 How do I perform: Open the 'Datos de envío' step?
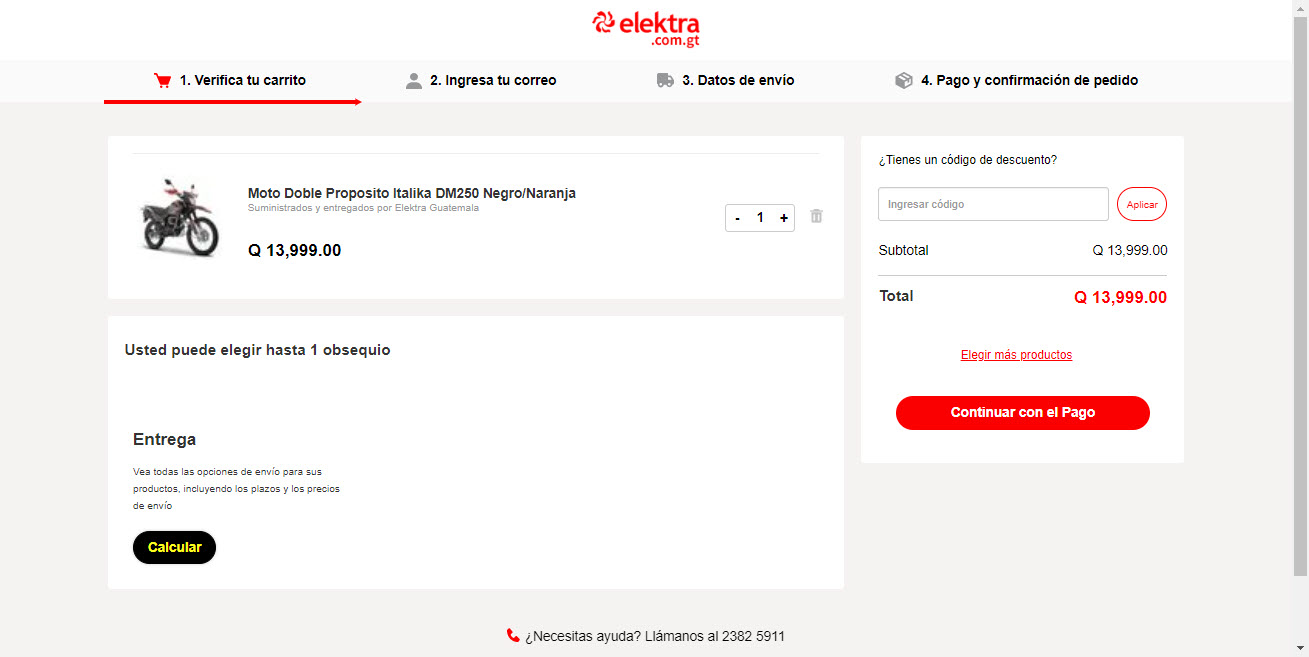tap(738, 80)
